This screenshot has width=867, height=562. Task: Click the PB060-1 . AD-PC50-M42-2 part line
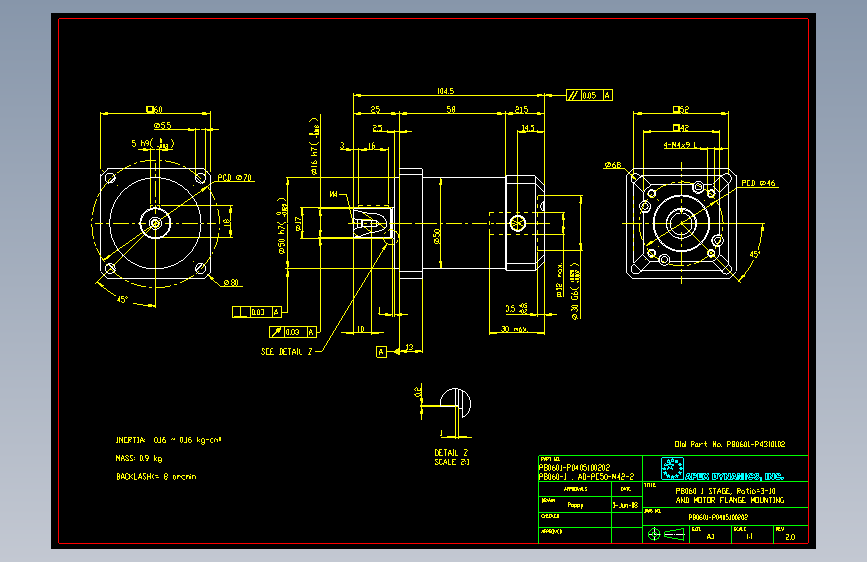pyautogui.click(x=586, y=476)
